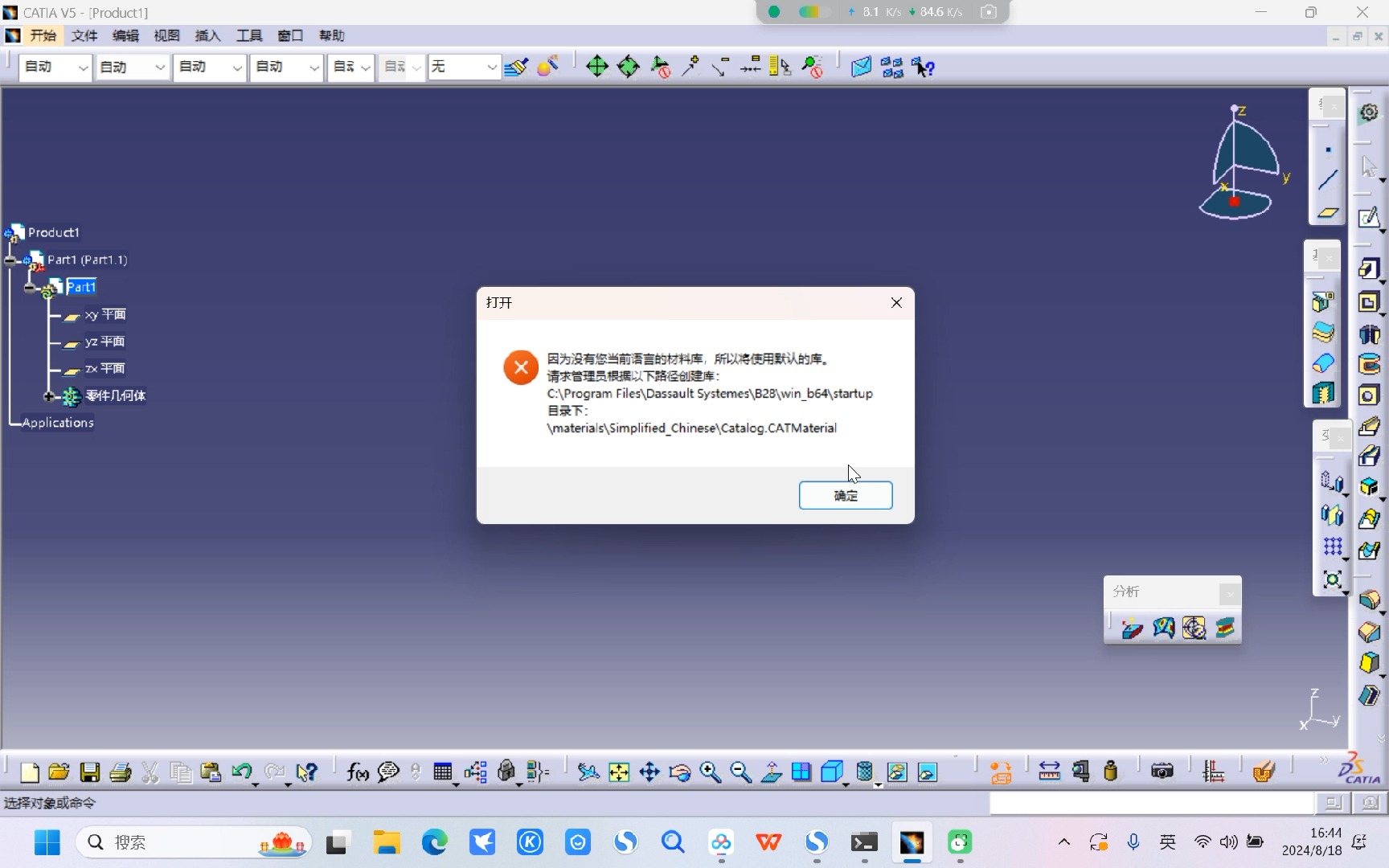The height and width of the screenshot is (868, 1389).
Task: Select the Pan view tool
Action: (649, 772)
